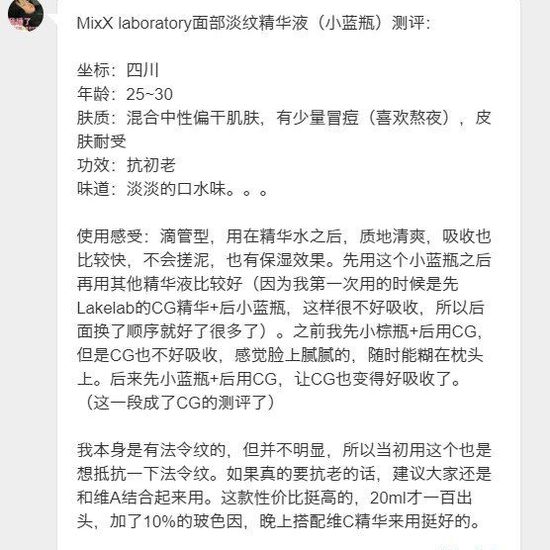Click the line starting 和维A结合起来用
Image resolution: width=550 pixels, height=550 pixels.
pos(274,497)
